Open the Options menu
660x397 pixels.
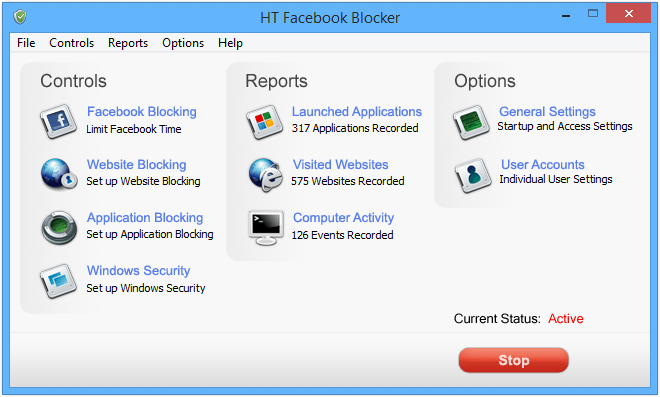tap(183, 43)
